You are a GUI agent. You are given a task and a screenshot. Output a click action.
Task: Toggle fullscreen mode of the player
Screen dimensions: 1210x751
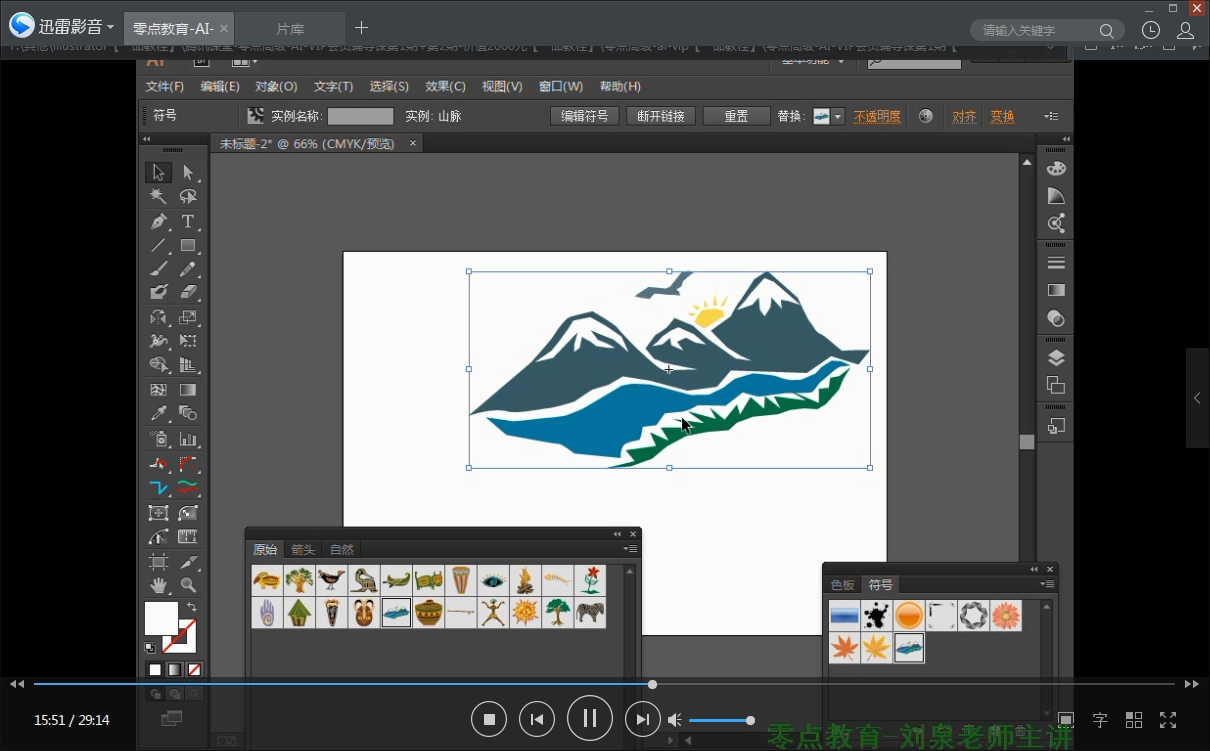point(1167,720)
